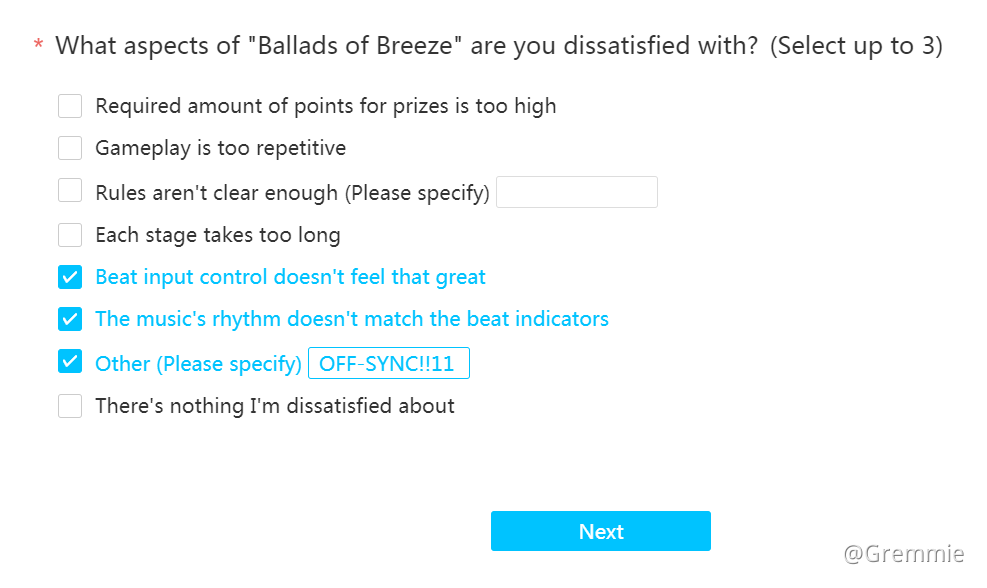987x588 pixels.
Task: Check "Rules aren't clear enough" option
Action: tap(69, 190)
